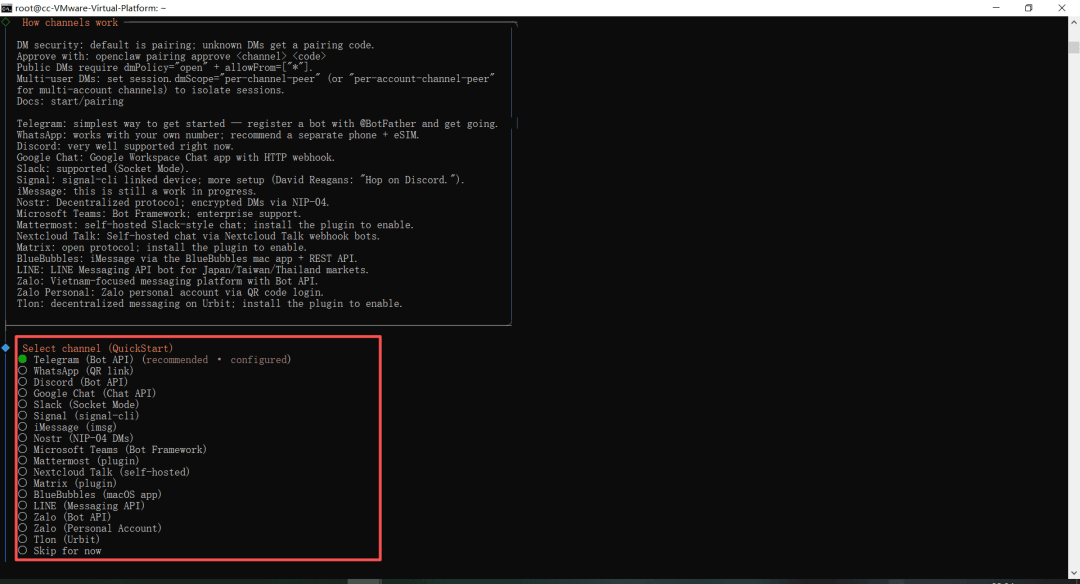Click the scrollbar up arrow

tap(1074, 23)
